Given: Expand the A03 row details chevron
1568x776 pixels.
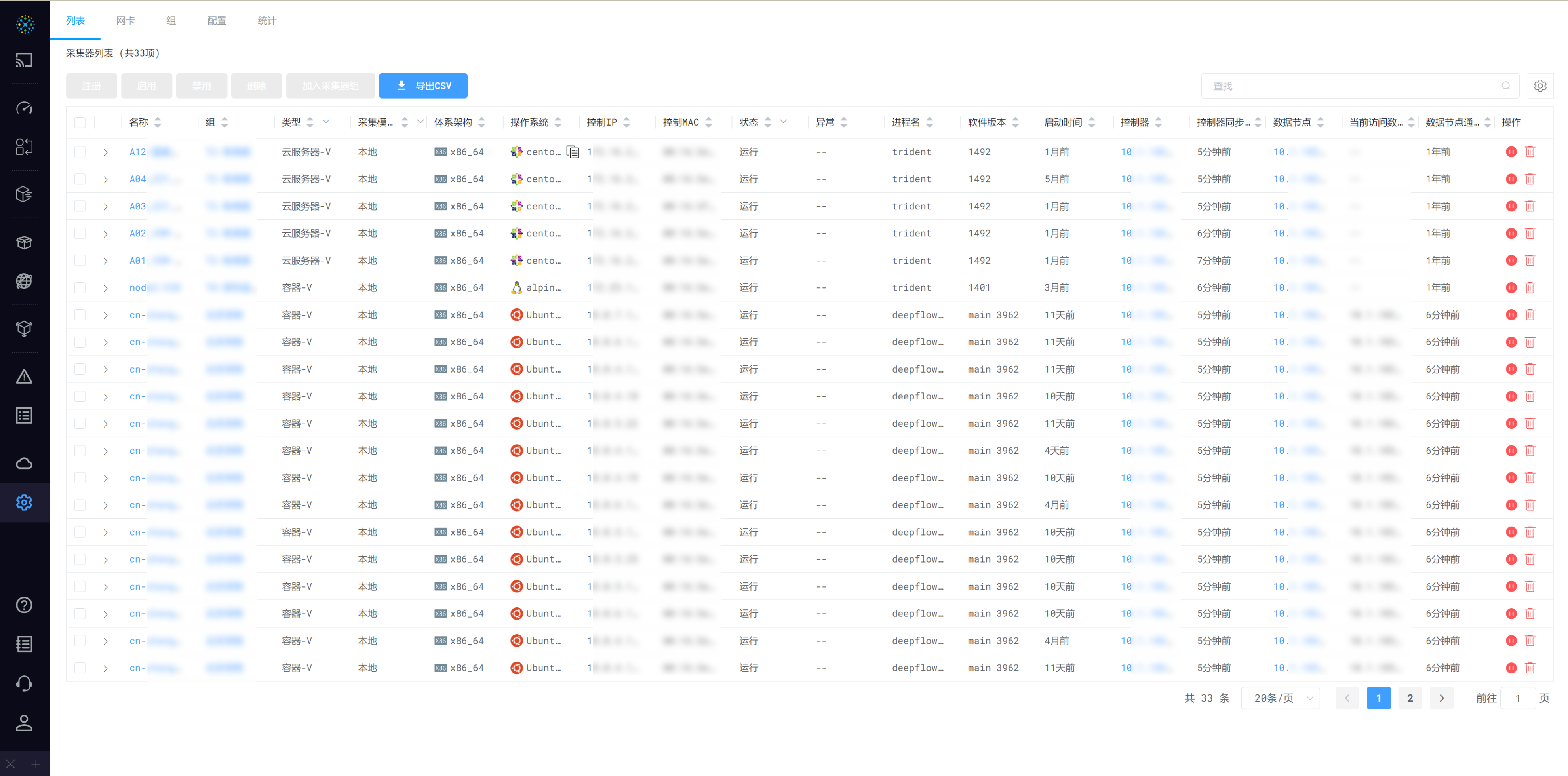Looking at the screenshot, I should point(105,206).
